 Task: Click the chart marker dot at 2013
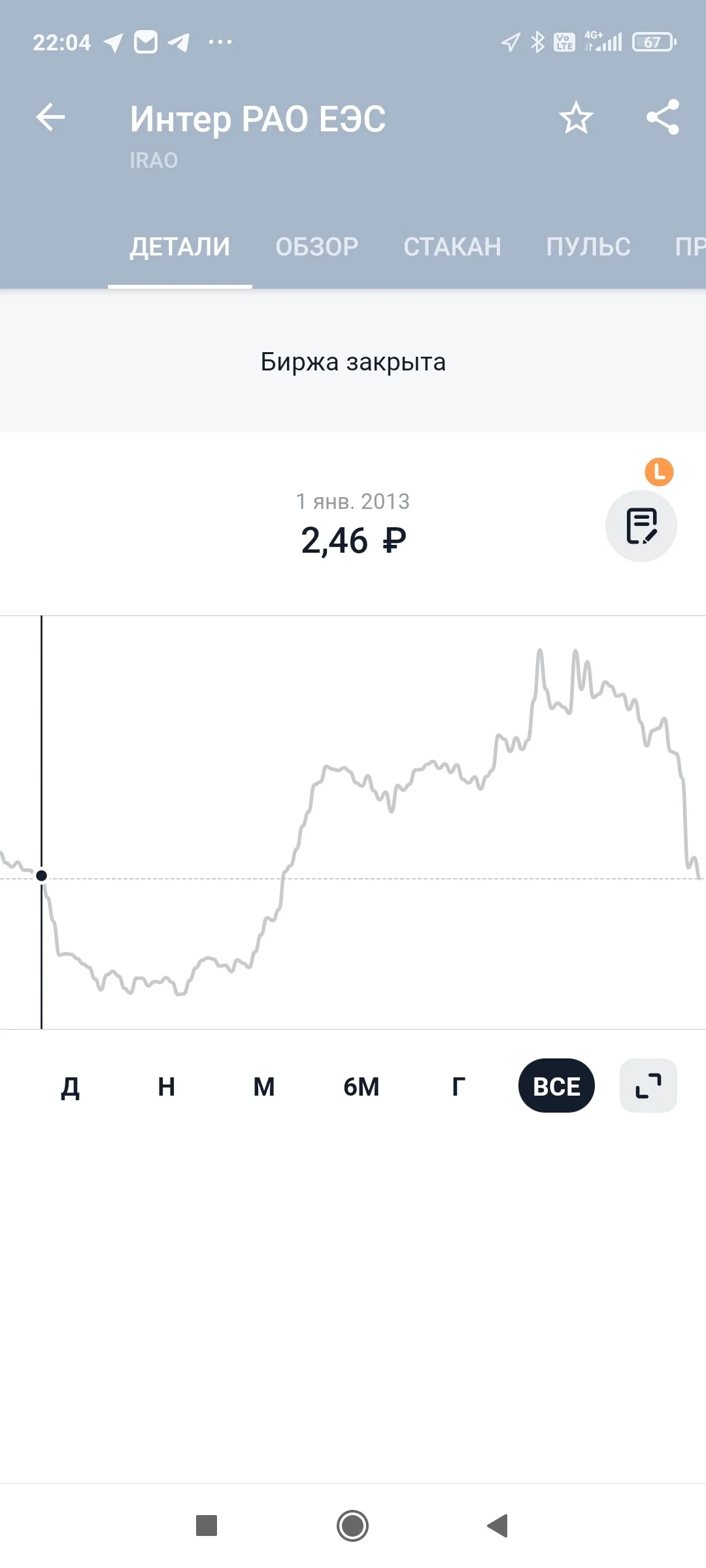point(42,875)
